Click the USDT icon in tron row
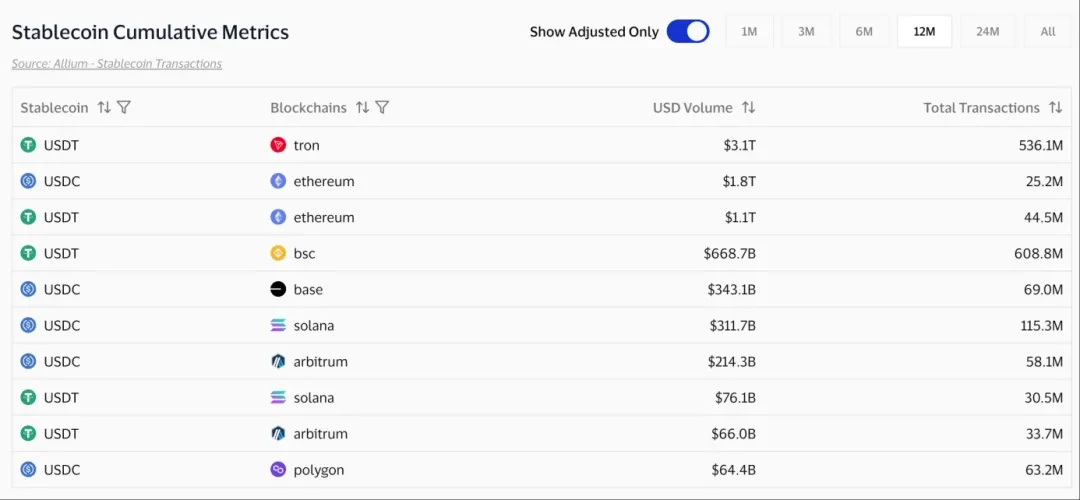The image size is (1080, 500). pyautogui.click(x=28, y=145)
